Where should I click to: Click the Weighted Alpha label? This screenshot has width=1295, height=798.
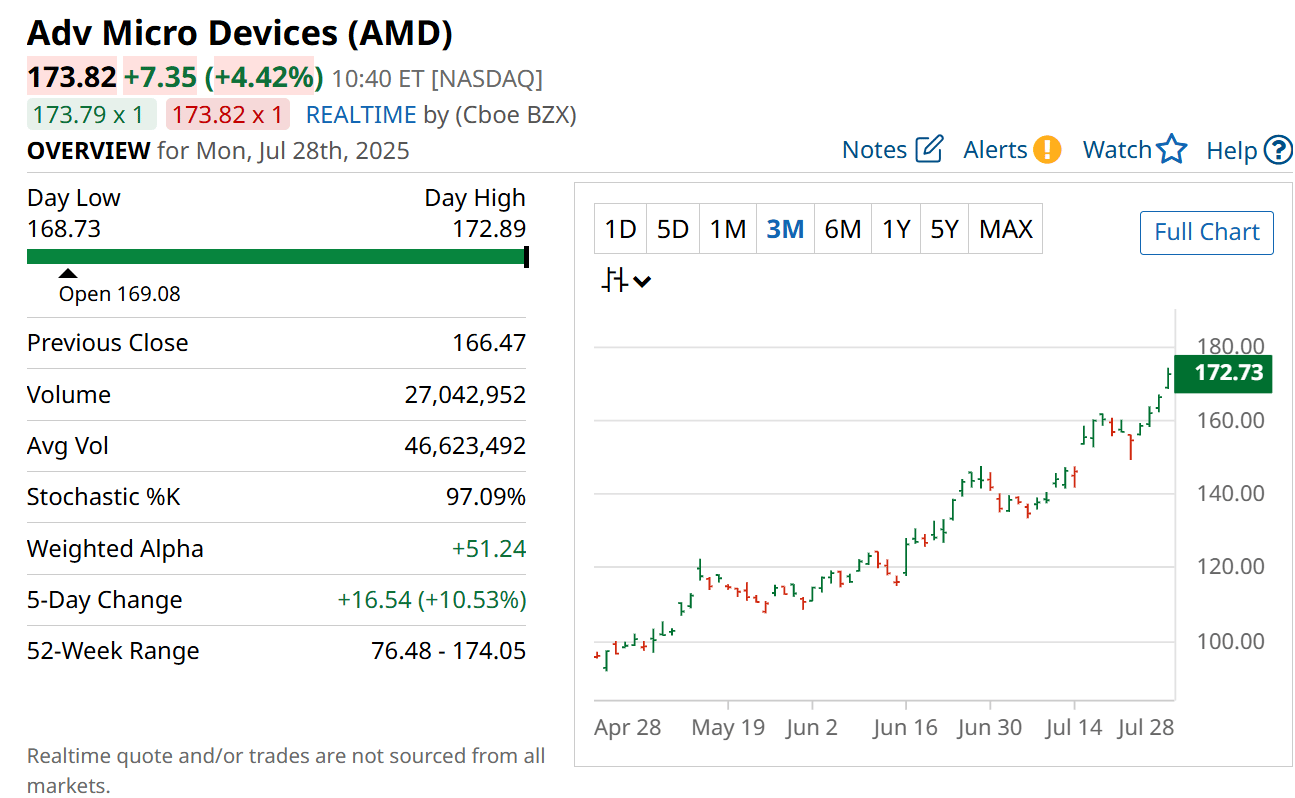[x=115, y=549]
